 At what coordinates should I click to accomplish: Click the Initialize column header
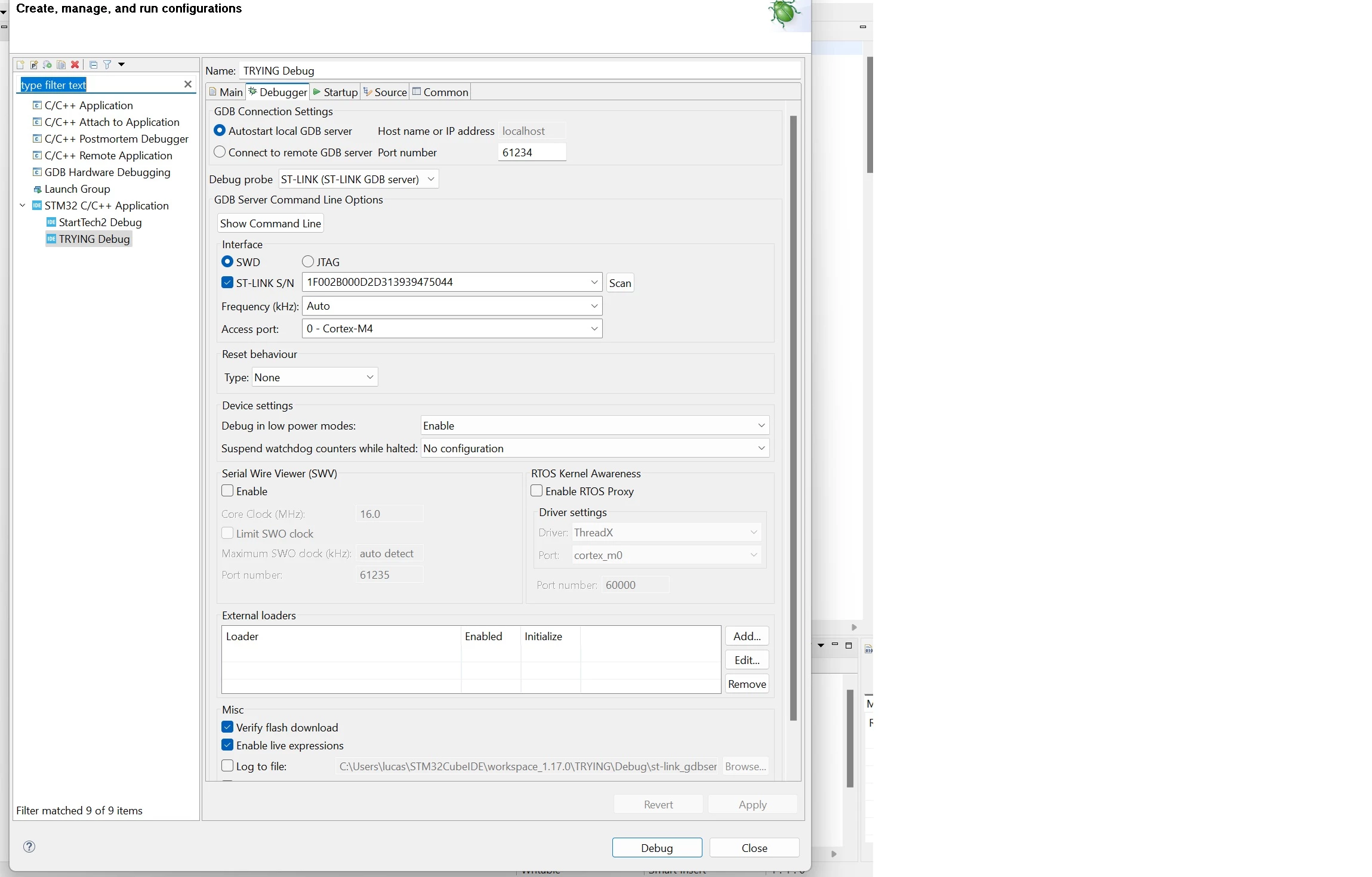click(550, 636)
